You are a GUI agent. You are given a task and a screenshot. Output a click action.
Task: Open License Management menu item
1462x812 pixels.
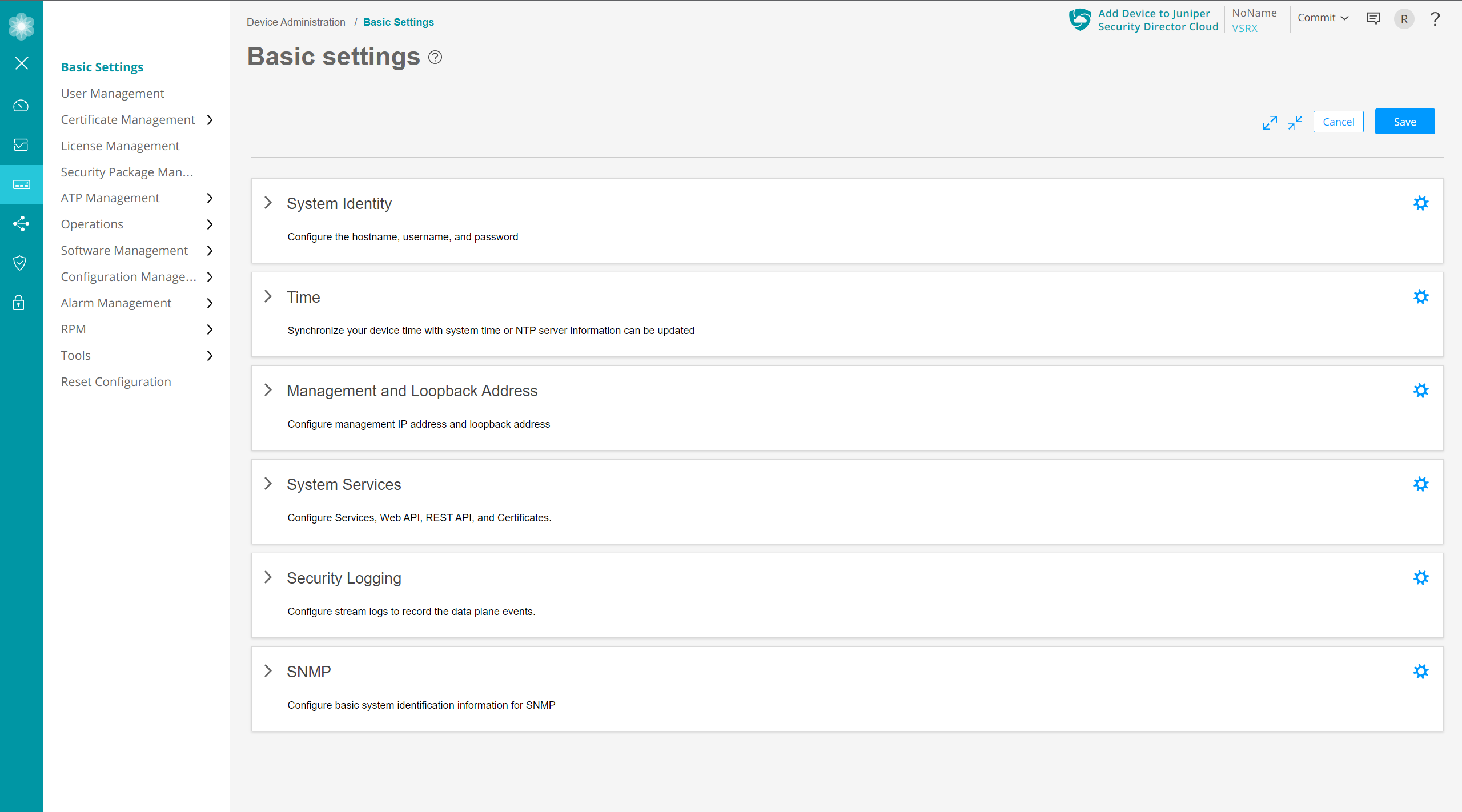pos(120,146)
